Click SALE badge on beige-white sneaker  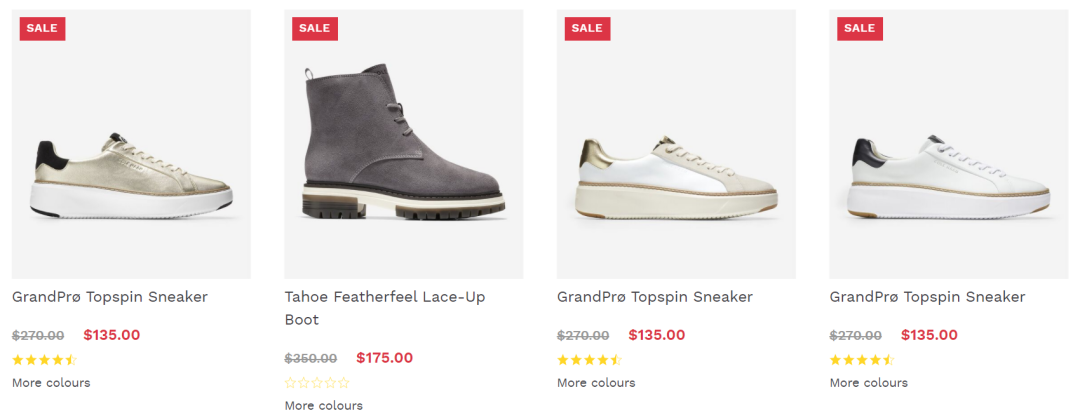tap(588, 28)
